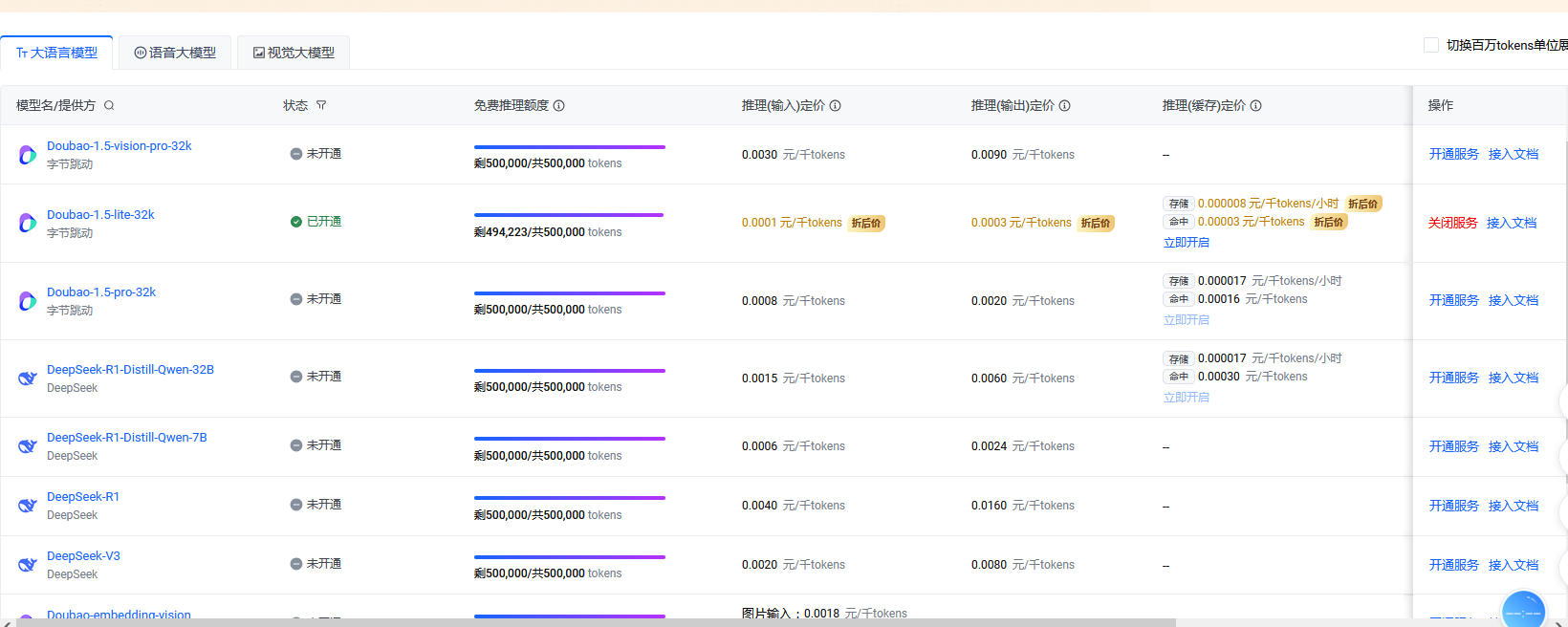Click the free quota progress bar for DeepSeek-R1
The width and height of the screenshot is (1568, 627).
pyautogui.click(x=570, y=498)
